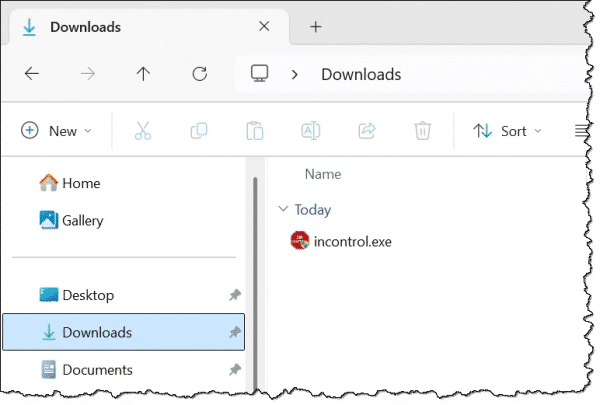The image size is (600, 405).
Task: Collapse the Today group
Action: 283,209
